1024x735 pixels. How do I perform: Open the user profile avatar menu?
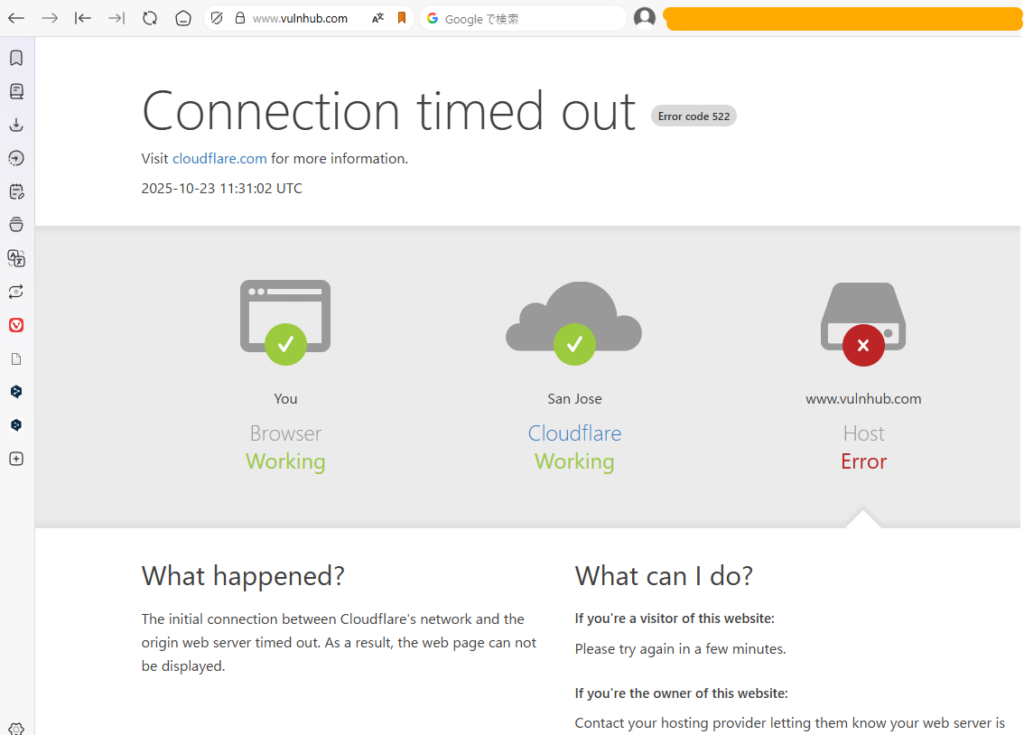645,18
